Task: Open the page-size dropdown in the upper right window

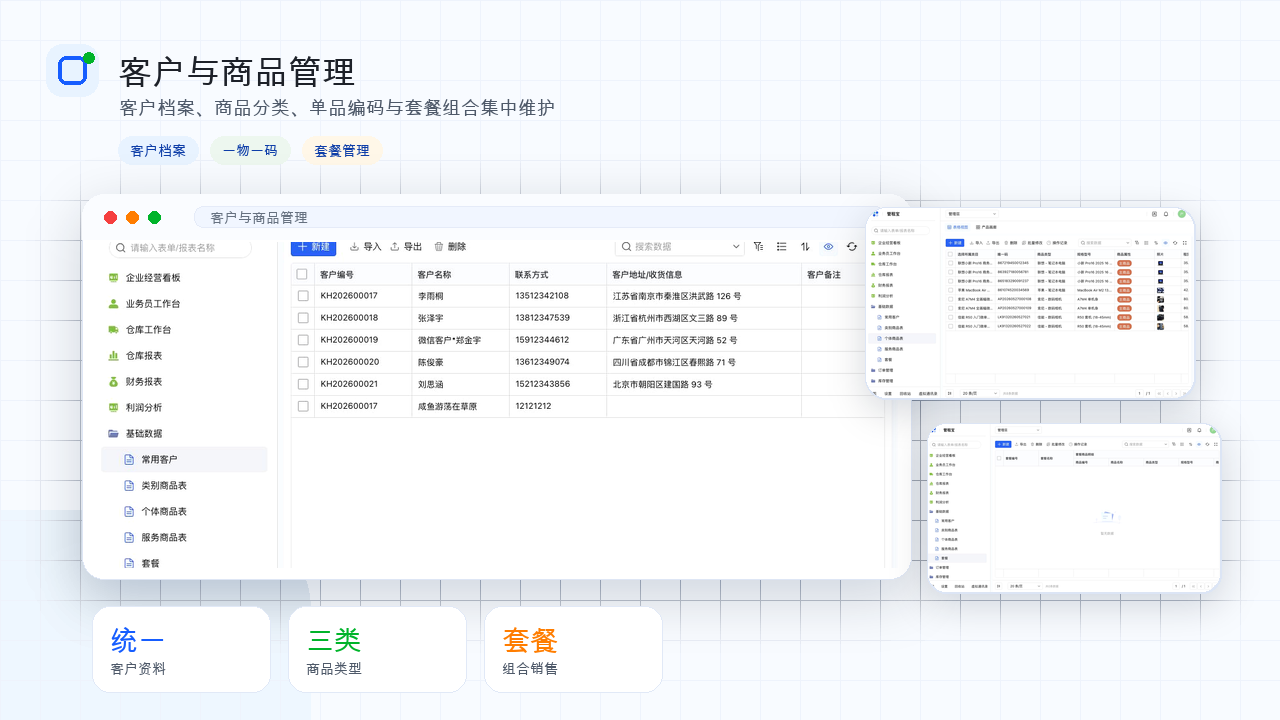Action: (x=979, y=393)
